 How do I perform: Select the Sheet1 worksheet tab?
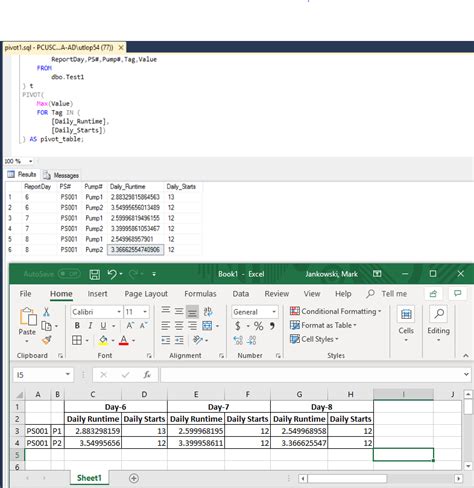[x=89, y=478]
